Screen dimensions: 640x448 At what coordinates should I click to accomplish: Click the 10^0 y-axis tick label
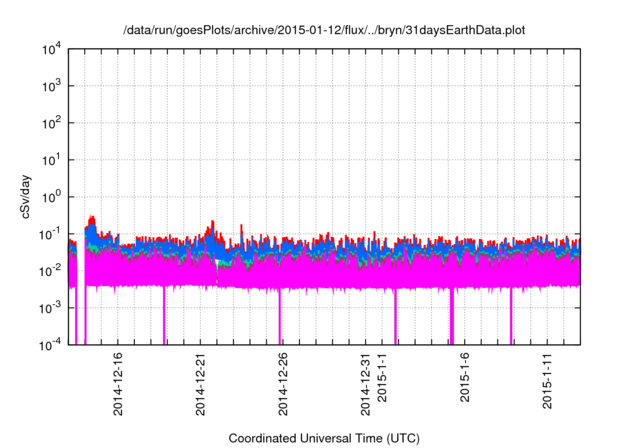click(x=51, y=197)
